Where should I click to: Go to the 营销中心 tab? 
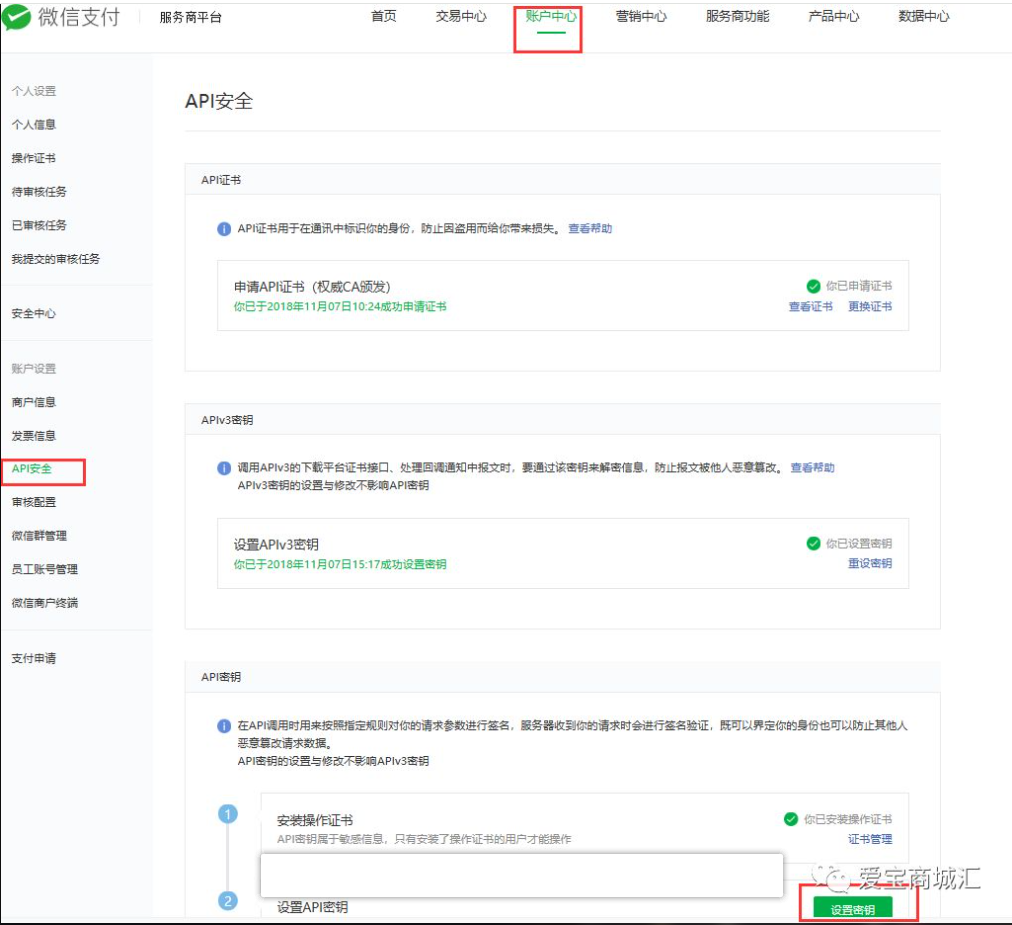[x=641, y=16]
